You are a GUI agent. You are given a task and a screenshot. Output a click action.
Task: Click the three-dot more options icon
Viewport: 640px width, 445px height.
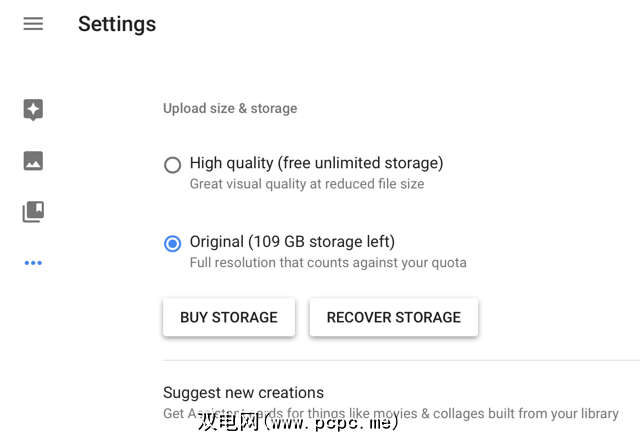[x=33, y=263]
